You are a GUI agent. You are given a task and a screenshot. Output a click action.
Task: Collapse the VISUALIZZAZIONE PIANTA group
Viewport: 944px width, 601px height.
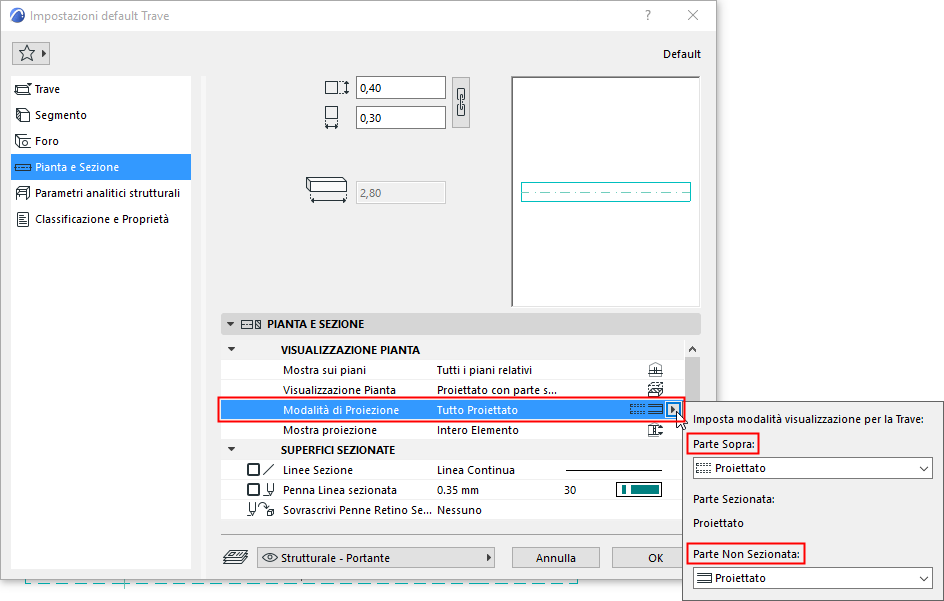(x=231, y=349)
